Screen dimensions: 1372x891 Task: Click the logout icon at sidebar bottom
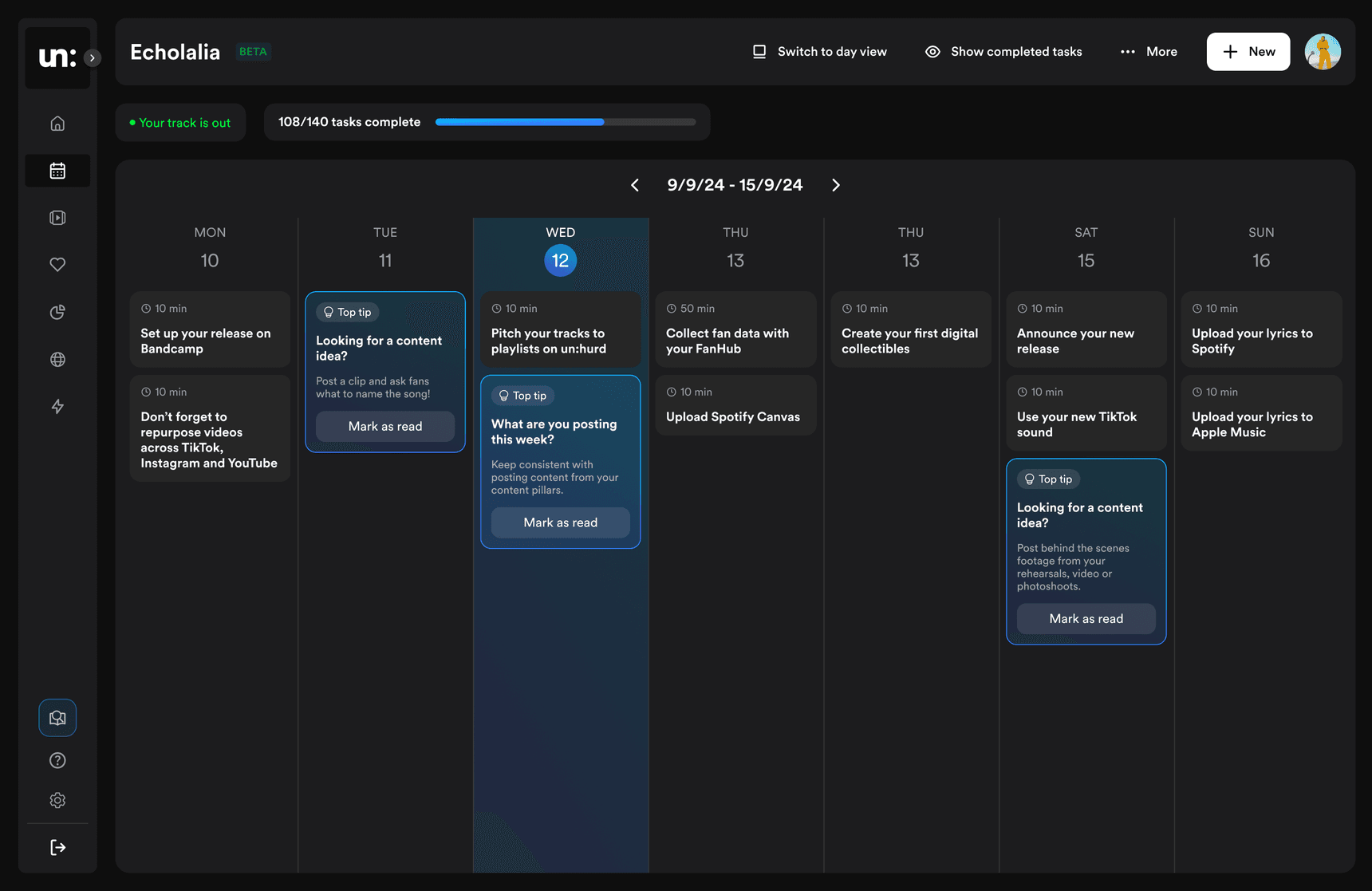pos(57,847)
